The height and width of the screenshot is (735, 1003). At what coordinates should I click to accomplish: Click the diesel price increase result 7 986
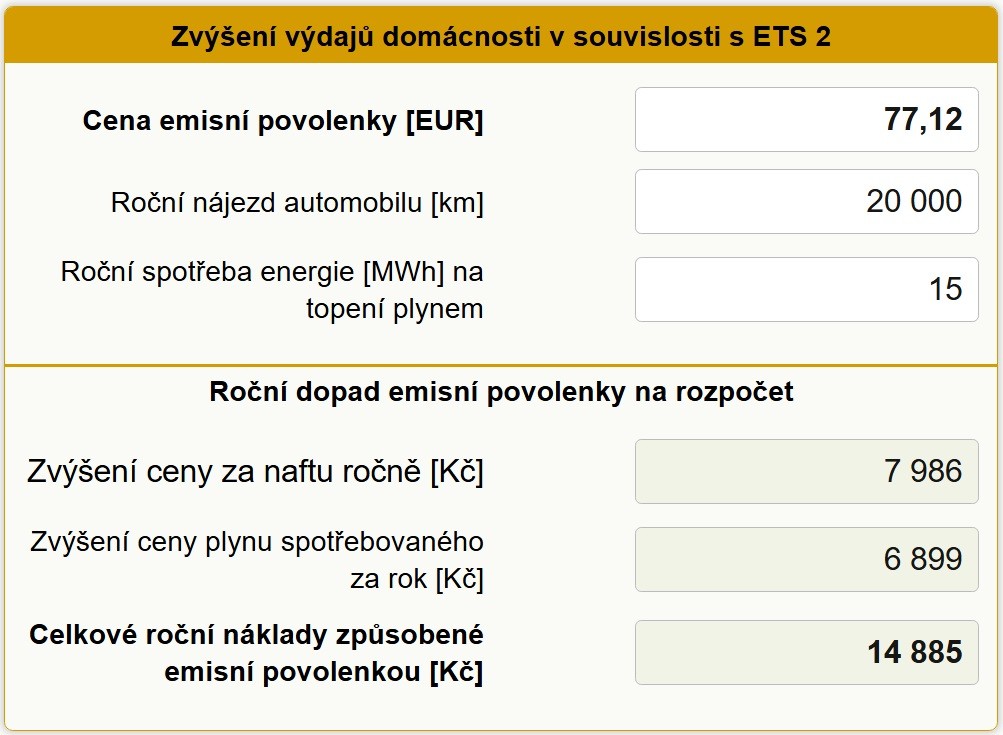(806, 470)
